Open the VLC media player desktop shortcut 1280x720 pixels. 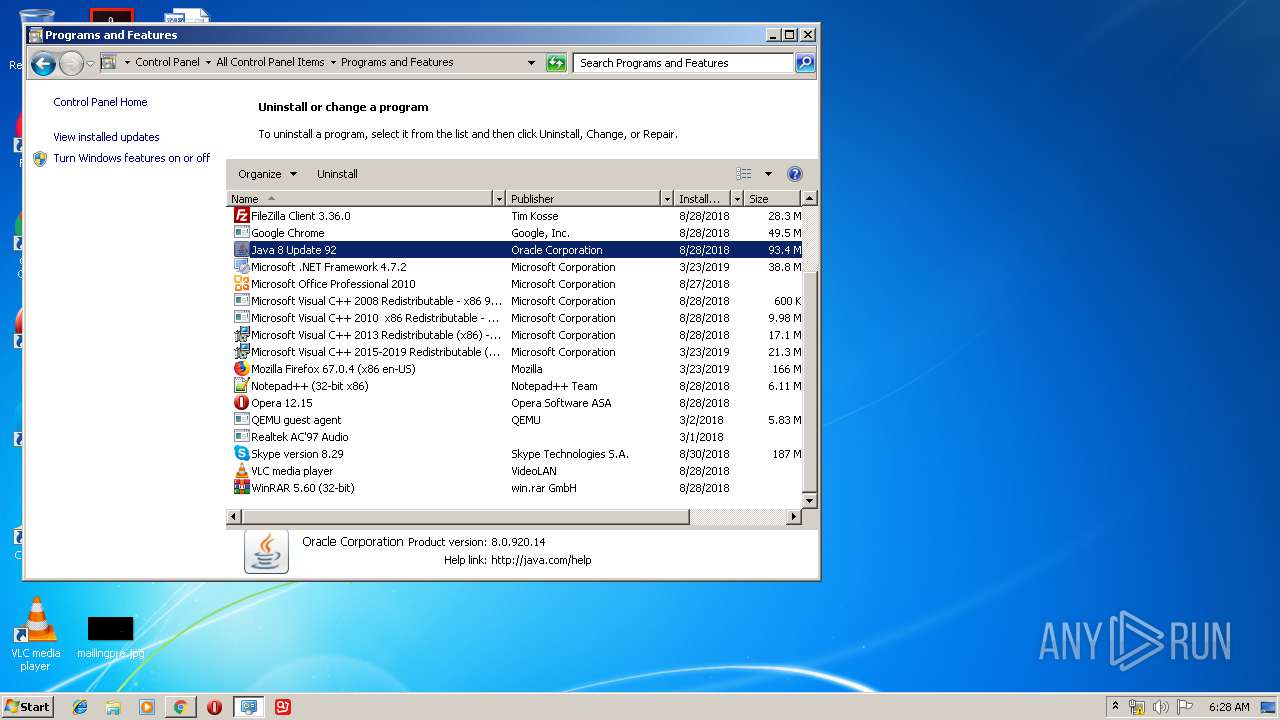(35, 634)
